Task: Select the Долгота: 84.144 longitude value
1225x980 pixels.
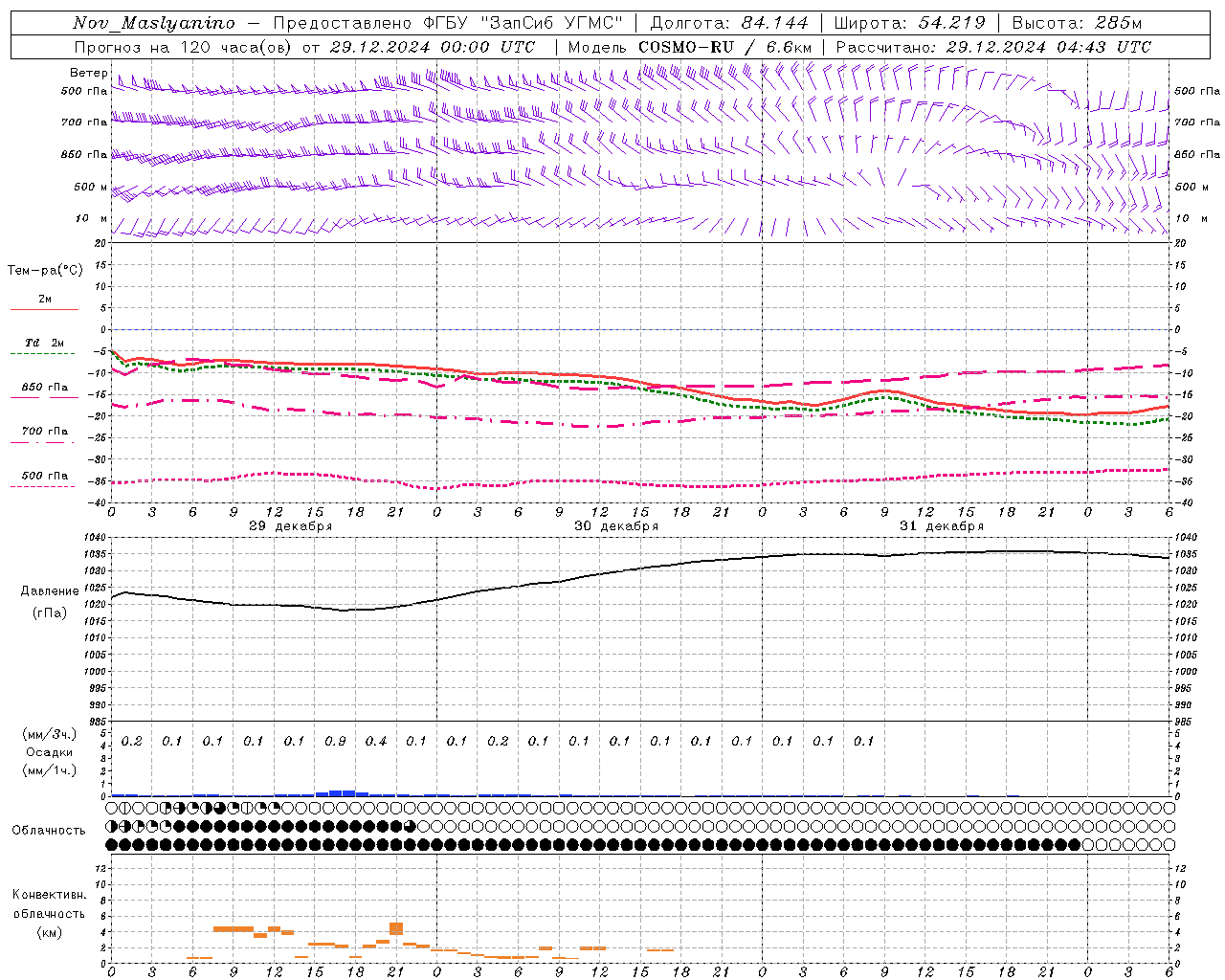Action: tap(729, 23)
